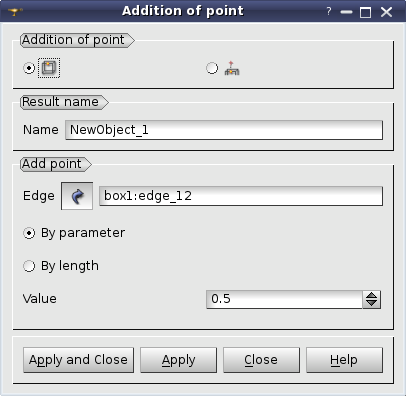Minimize the Addition of point dialog
This screenshot has width=406, height=396.
pos(347,12)
